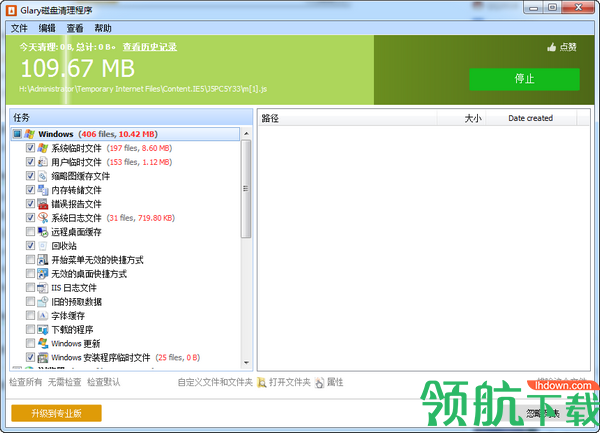
Task: Click the task list scroll down arrow
Action: point(246,362)
